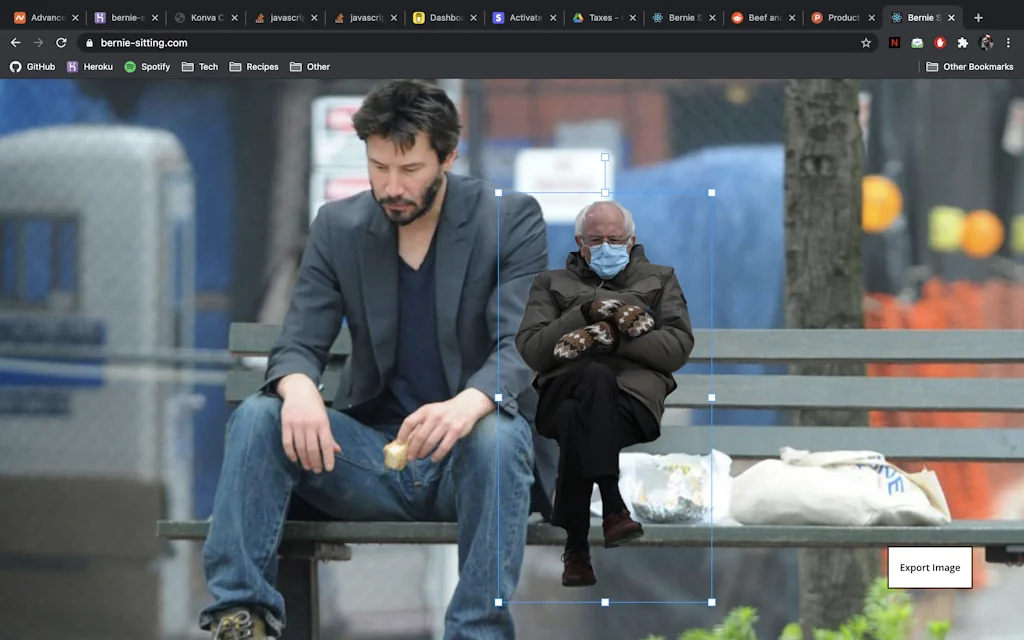The height and width of the screenshot is (640, 1024).
Task: Expand the Tech bookmarks folder
Action: click(199, 66)
